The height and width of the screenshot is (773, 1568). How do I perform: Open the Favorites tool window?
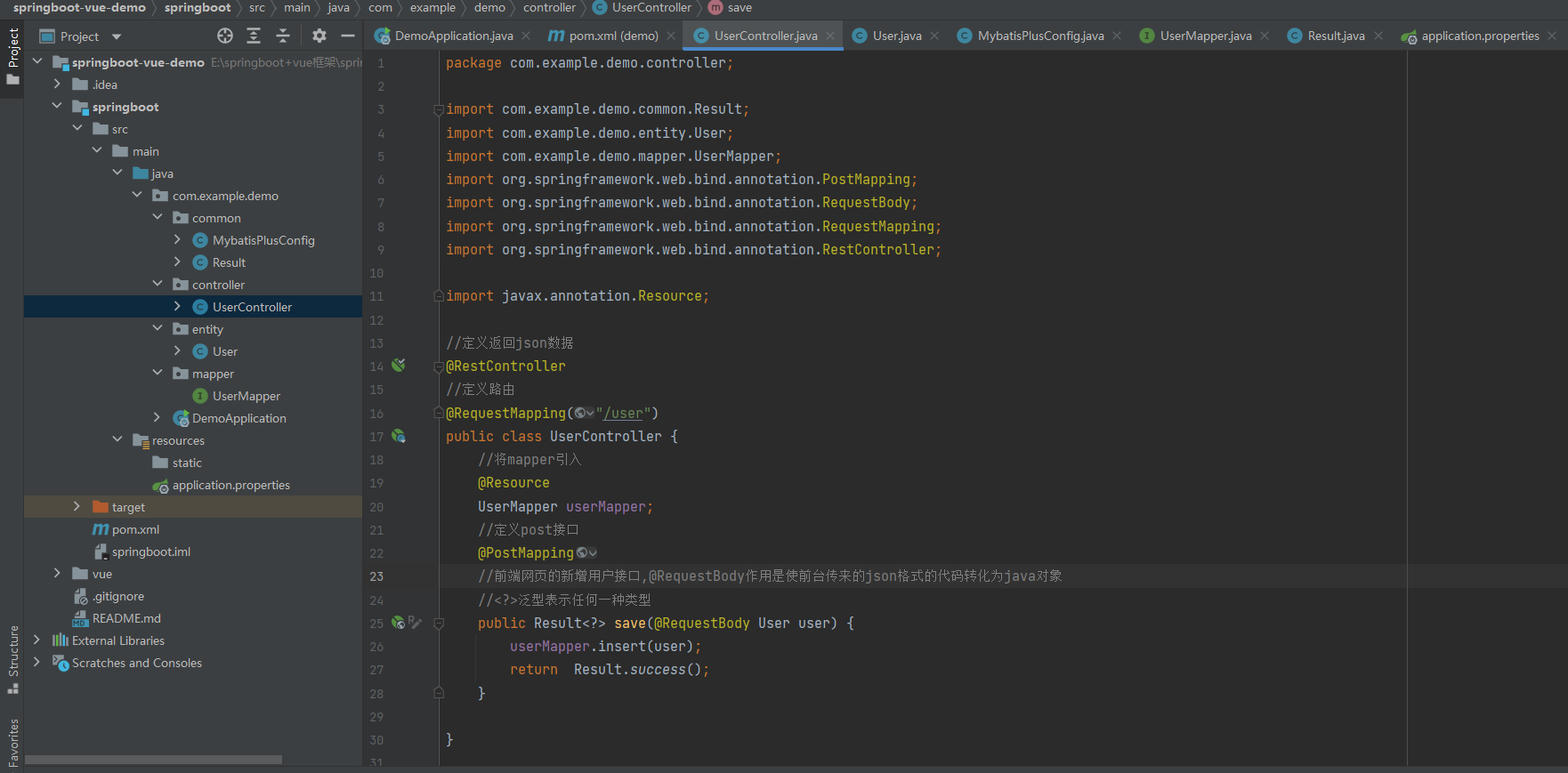click(12, 742)
